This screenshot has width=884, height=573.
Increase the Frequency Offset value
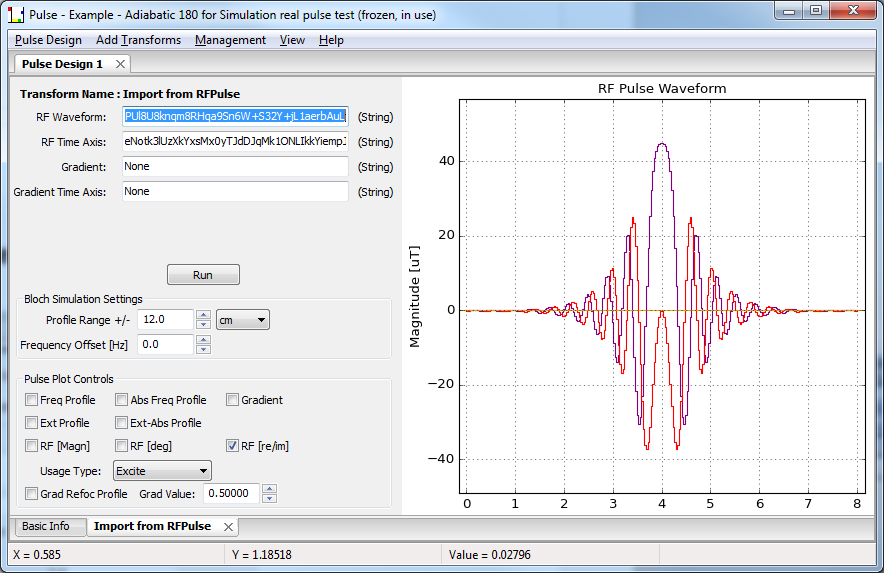(x=204, y=340)
